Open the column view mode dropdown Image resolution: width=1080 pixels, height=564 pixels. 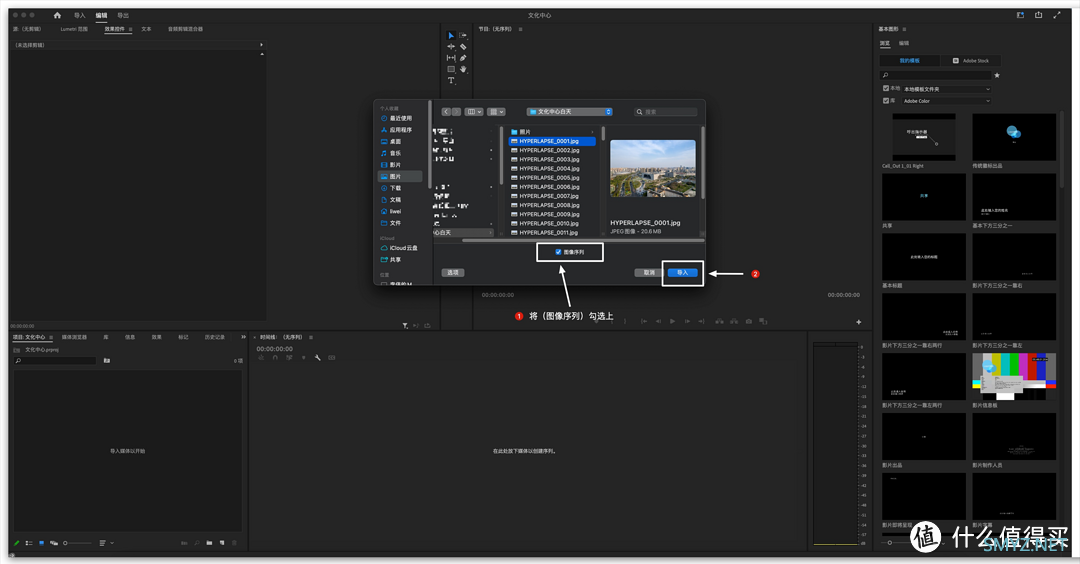point(474,112)
